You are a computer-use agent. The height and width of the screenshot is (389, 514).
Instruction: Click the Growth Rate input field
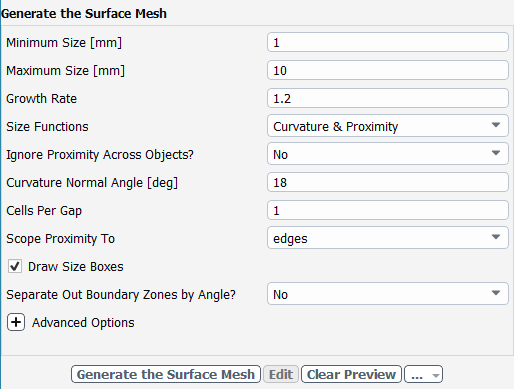coord(388,98)
